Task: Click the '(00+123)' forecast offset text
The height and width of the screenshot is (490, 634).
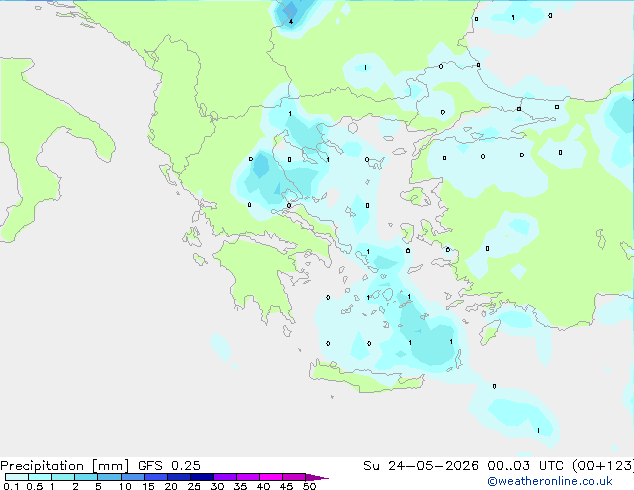Action: point(602,466)
